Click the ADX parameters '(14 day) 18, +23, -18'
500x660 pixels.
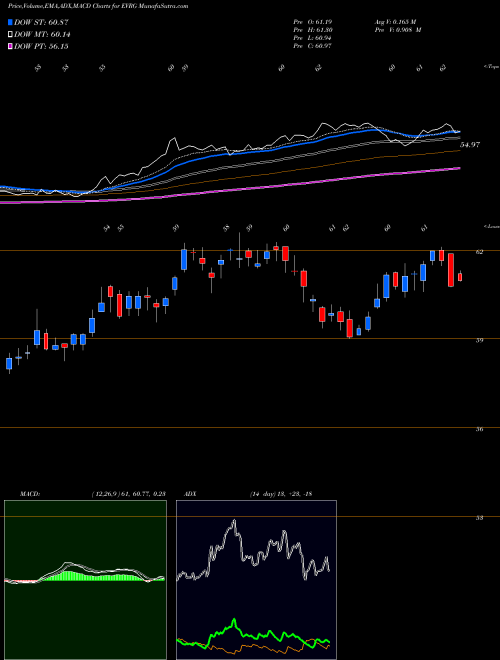click(x=280, y=494)
